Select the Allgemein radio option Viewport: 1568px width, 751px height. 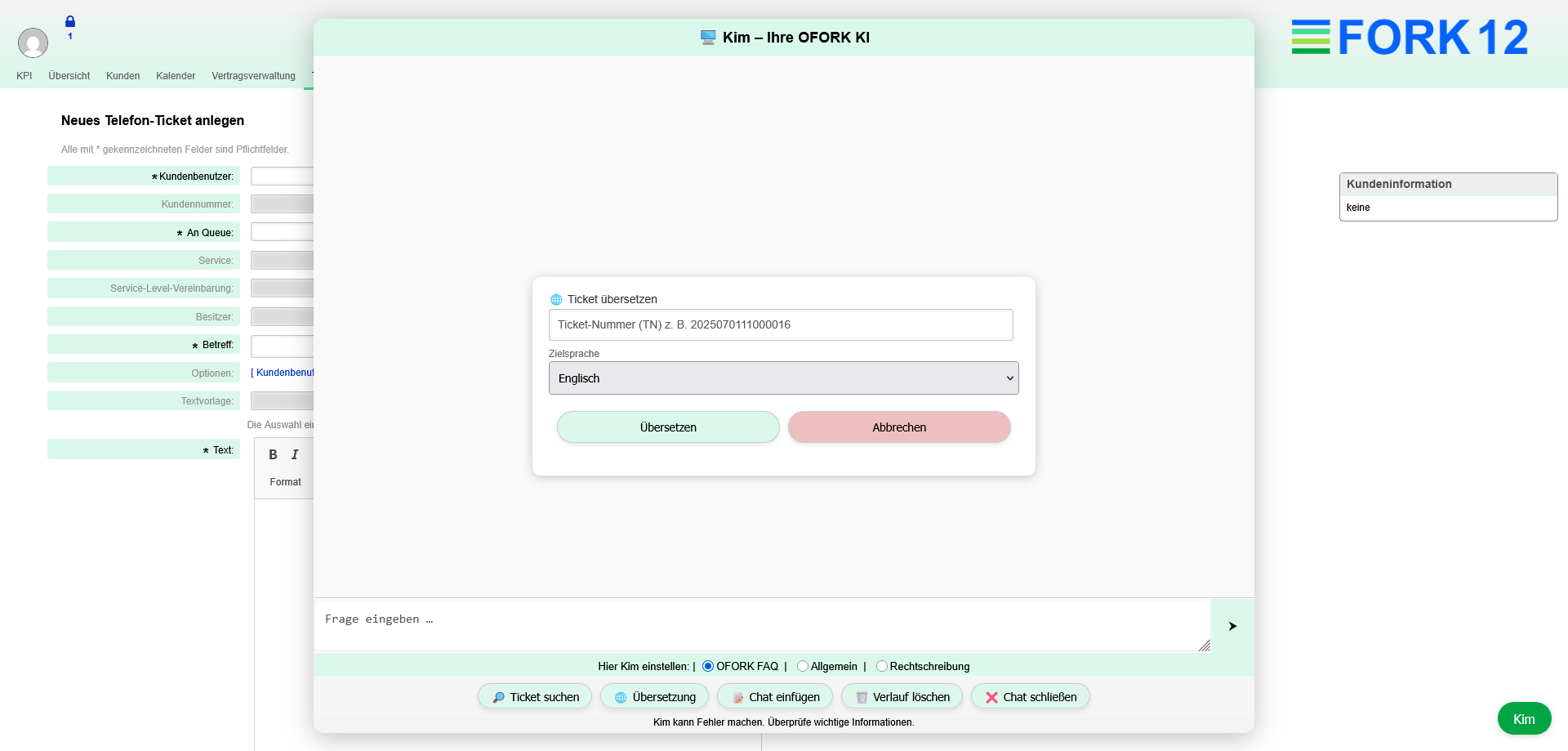(803, 666)
